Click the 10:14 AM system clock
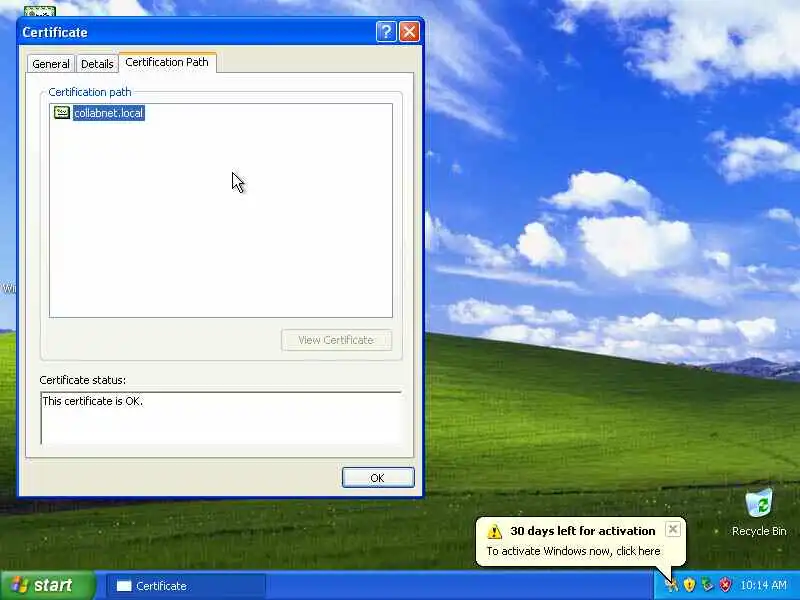 point(763,585)
